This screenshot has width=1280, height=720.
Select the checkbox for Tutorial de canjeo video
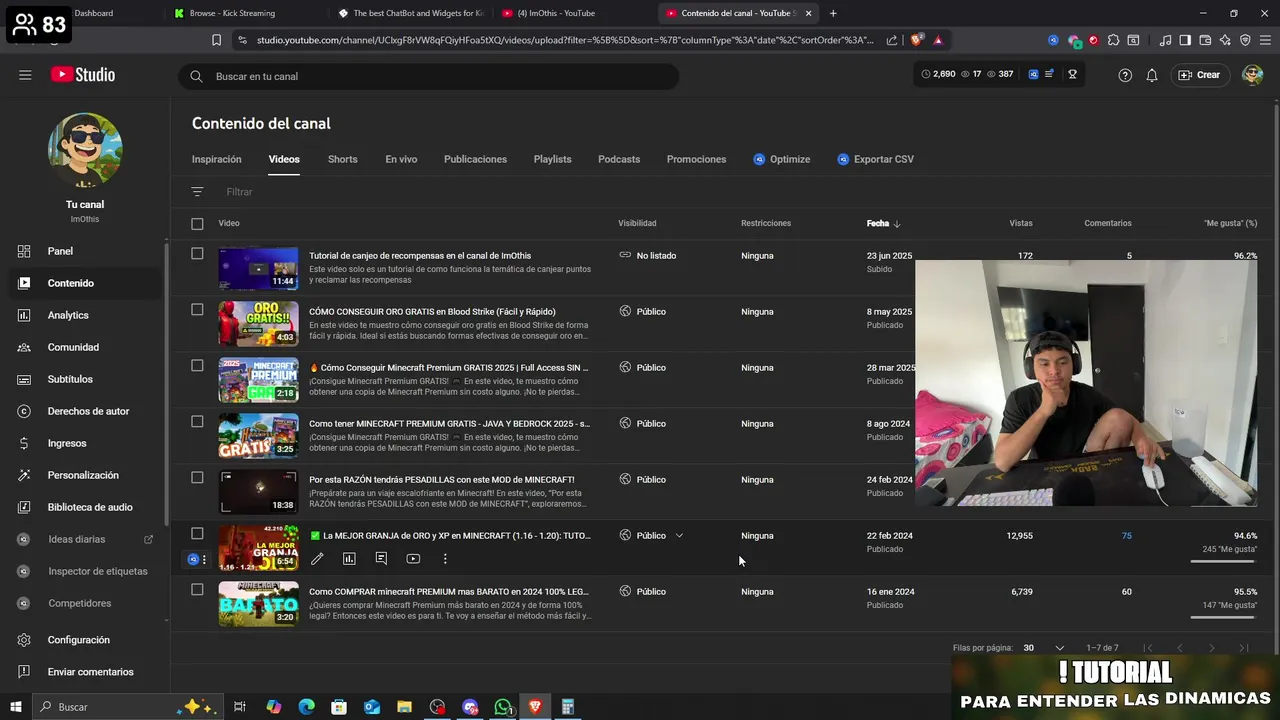(x=197, y=254)
